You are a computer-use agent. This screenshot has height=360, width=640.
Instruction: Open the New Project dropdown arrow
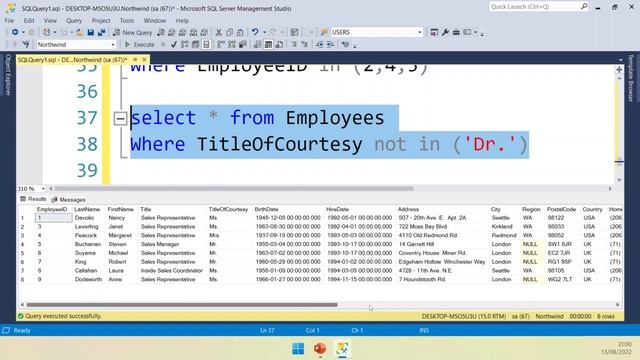[55, 32]
